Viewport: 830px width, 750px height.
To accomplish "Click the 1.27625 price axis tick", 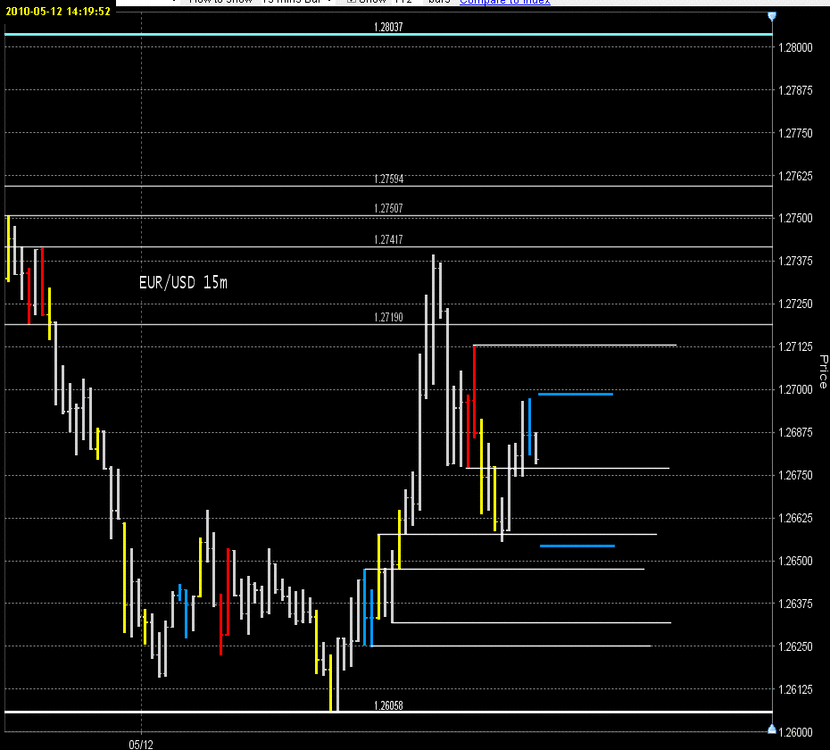I will click(x=795, y=176).
